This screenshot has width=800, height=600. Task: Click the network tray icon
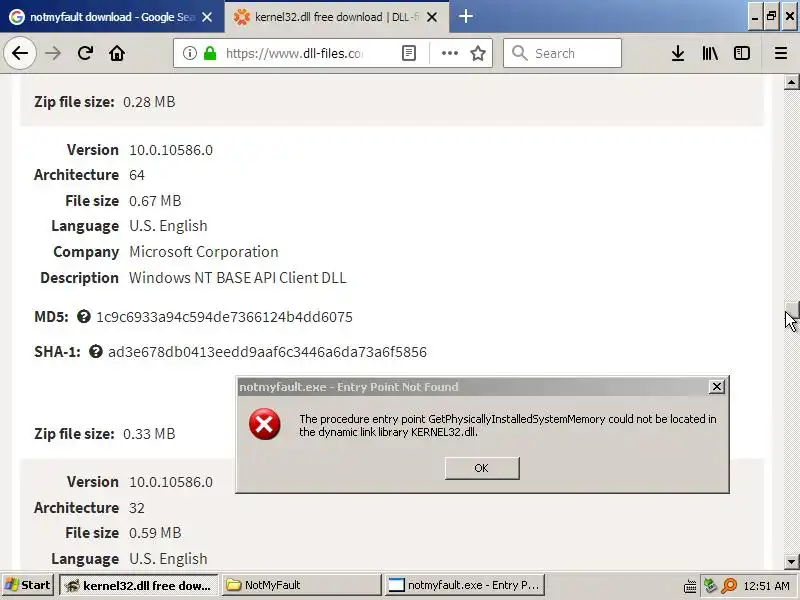[x=710, y=585]
